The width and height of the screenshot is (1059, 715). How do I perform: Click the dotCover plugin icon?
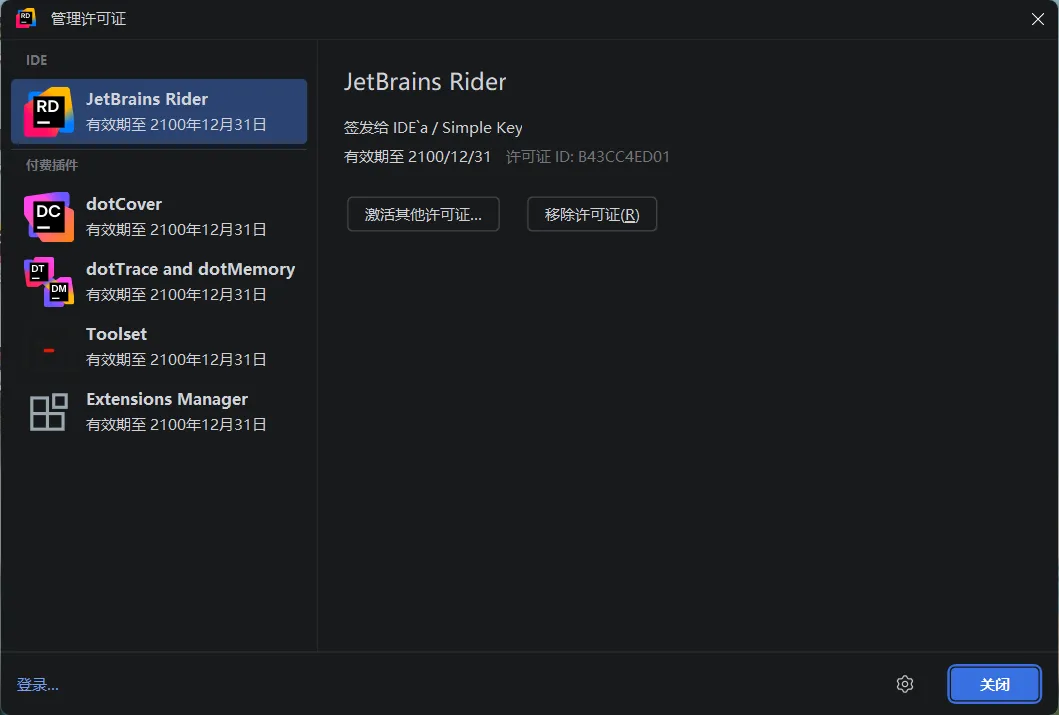[48, 217]
